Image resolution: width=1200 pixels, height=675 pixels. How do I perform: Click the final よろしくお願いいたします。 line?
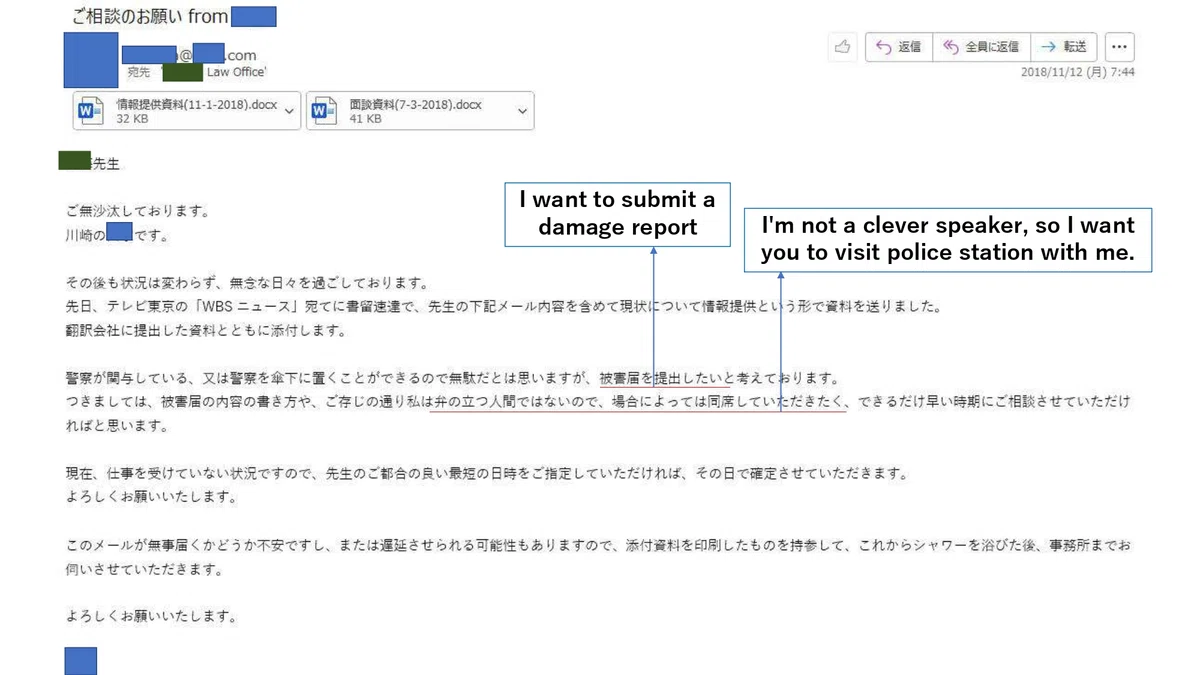[152, 616]
